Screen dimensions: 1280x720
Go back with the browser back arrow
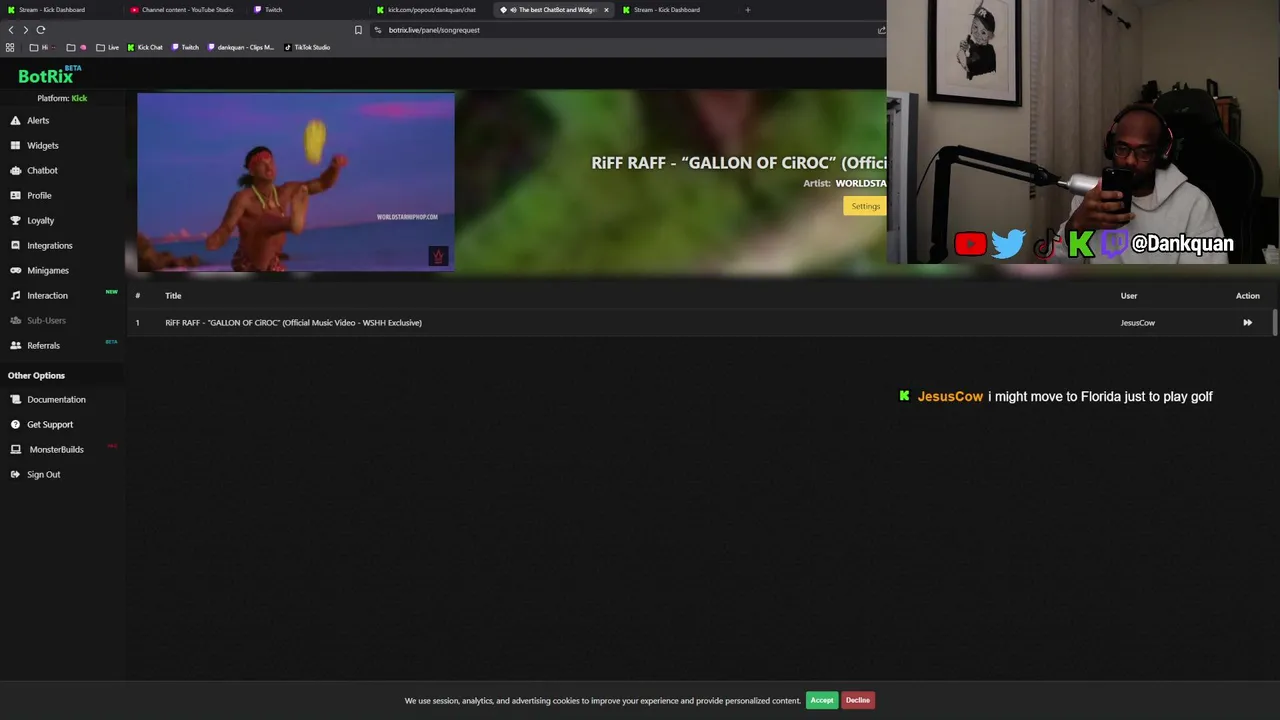coord(11,30)
